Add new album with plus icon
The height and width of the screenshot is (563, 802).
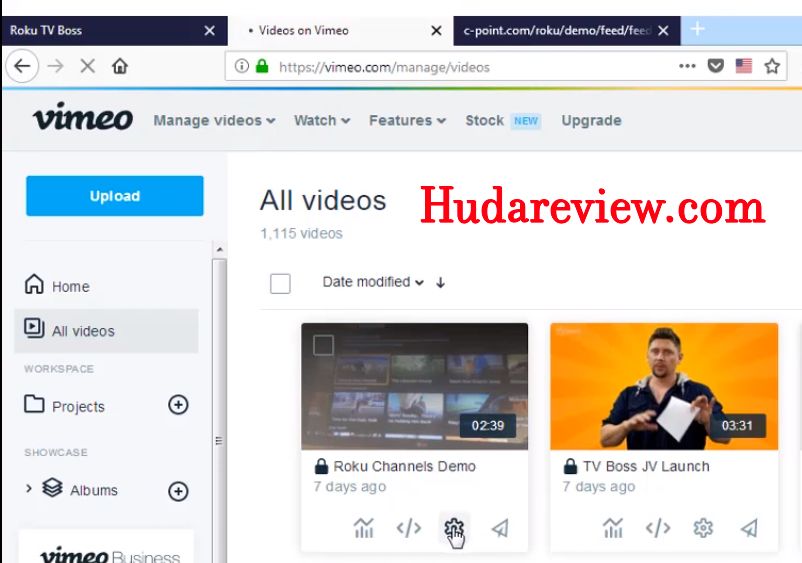(x=178, y=490)
